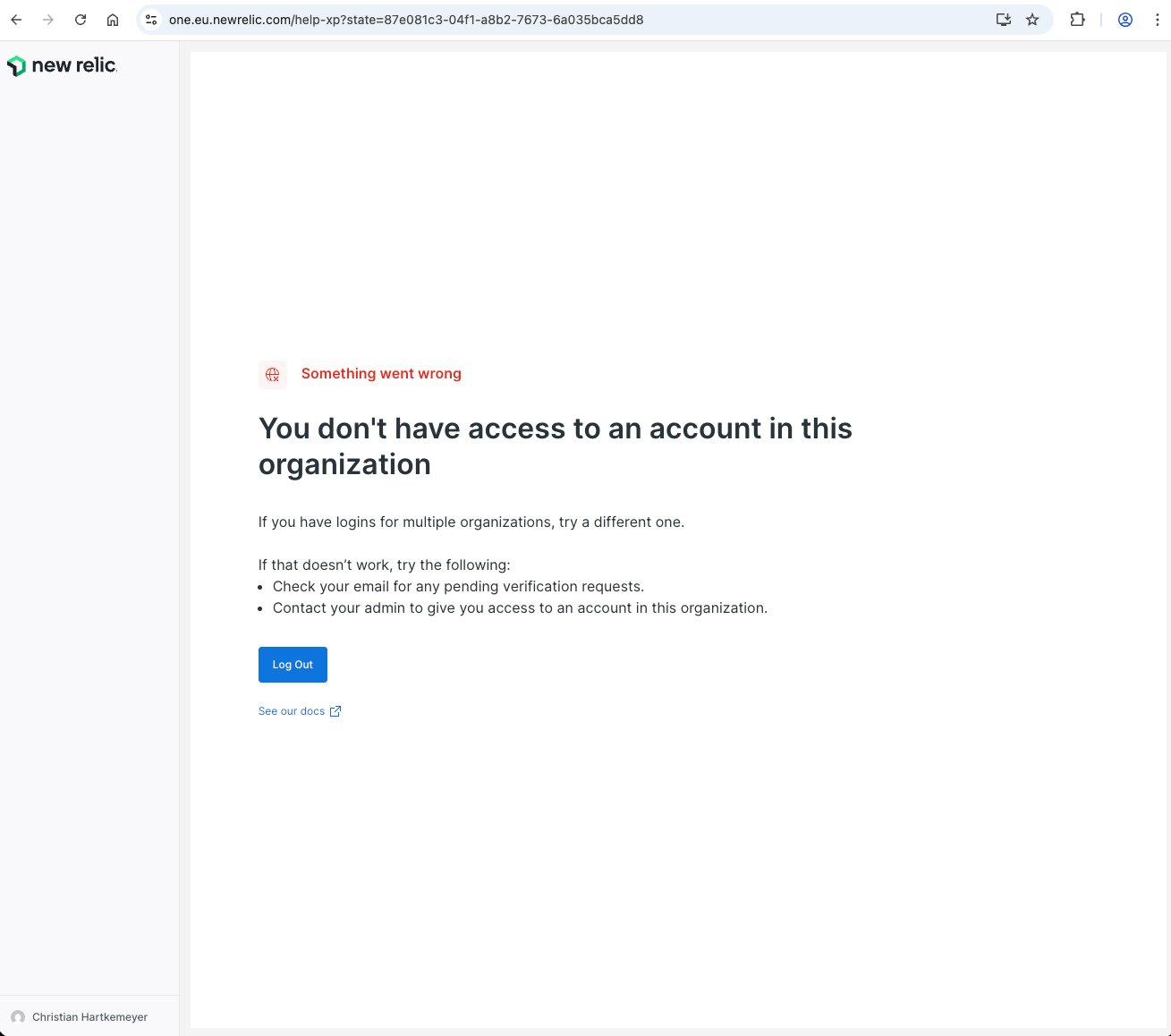
Task: Click the multiple organizations login sentence
Action: pyautogui.click(x=471, y=522)
